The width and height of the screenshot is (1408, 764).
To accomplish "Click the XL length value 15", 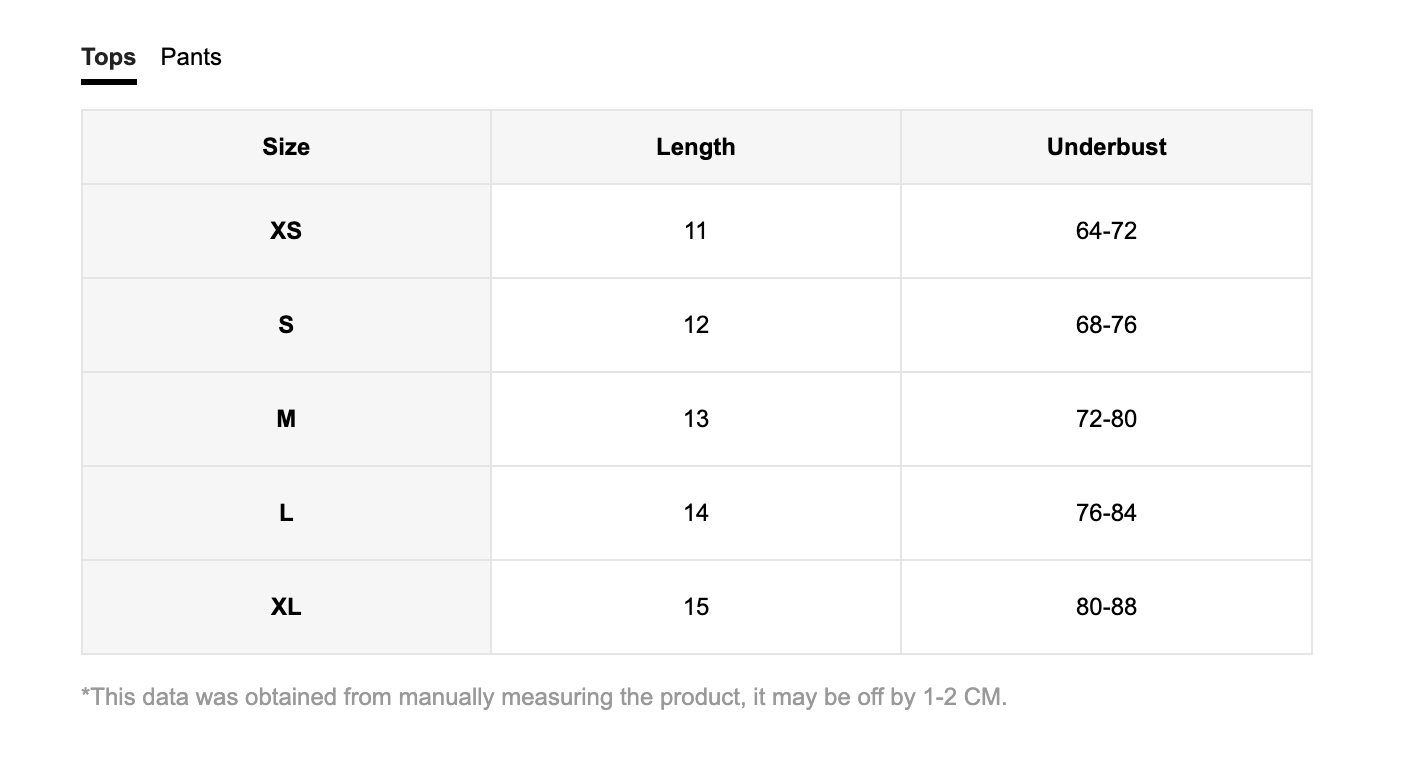I will [x=696, y=607].
